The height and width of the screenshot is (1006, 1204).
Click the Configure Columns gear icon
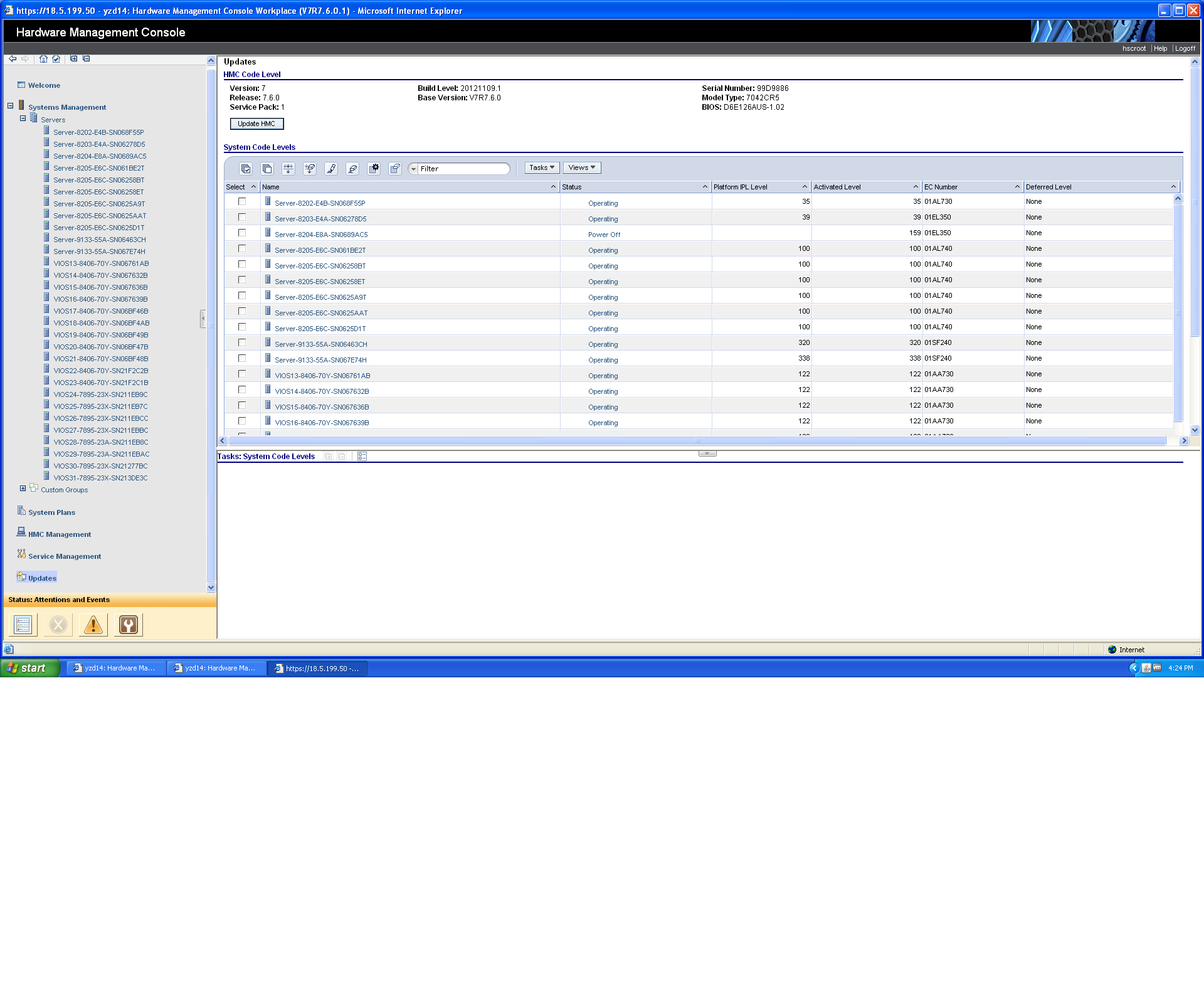tap(374, 169)
